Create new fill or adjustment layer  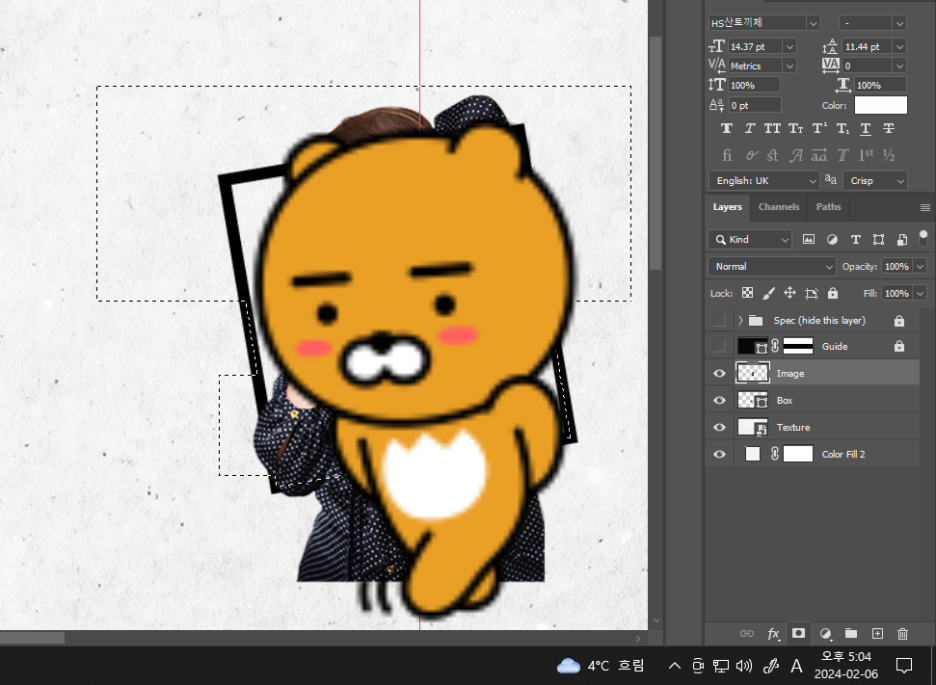[x=826, y=634]
